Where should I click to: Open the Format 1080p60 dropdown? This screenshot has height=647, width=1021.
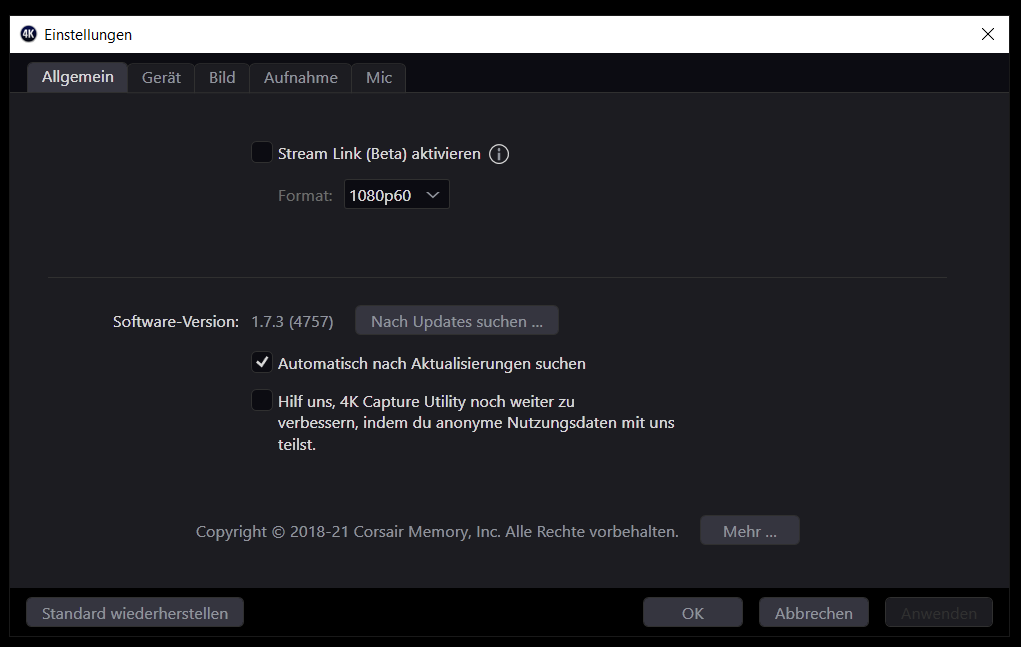click(397, 195)
